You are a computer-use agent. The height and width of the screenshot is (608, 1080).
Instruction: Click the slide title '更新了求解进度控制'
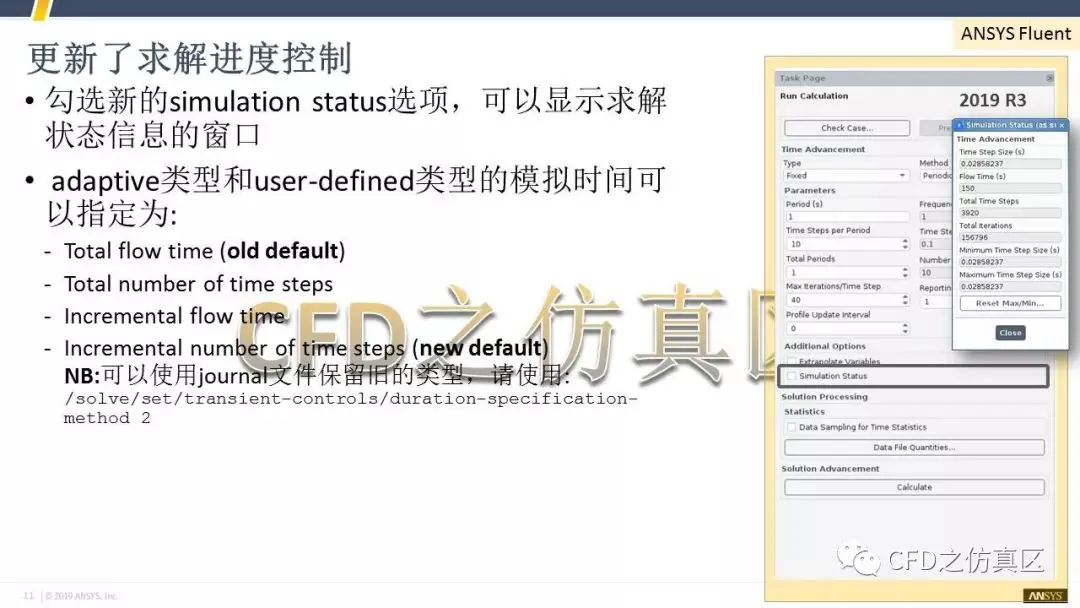(x=189, y=59)
